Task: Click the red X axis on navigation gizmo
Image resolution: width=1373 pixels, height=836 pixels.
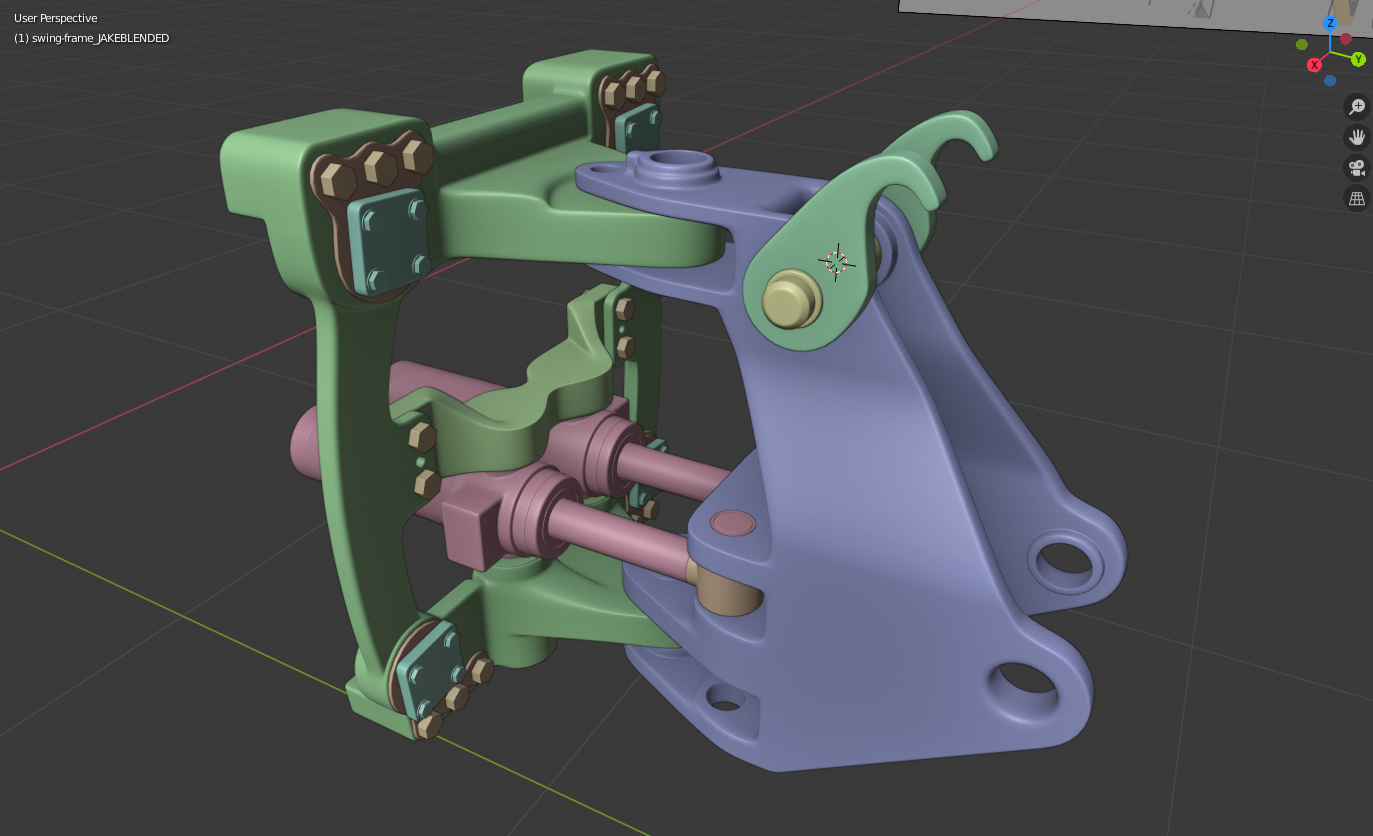Action: (x=1314, y=65)
